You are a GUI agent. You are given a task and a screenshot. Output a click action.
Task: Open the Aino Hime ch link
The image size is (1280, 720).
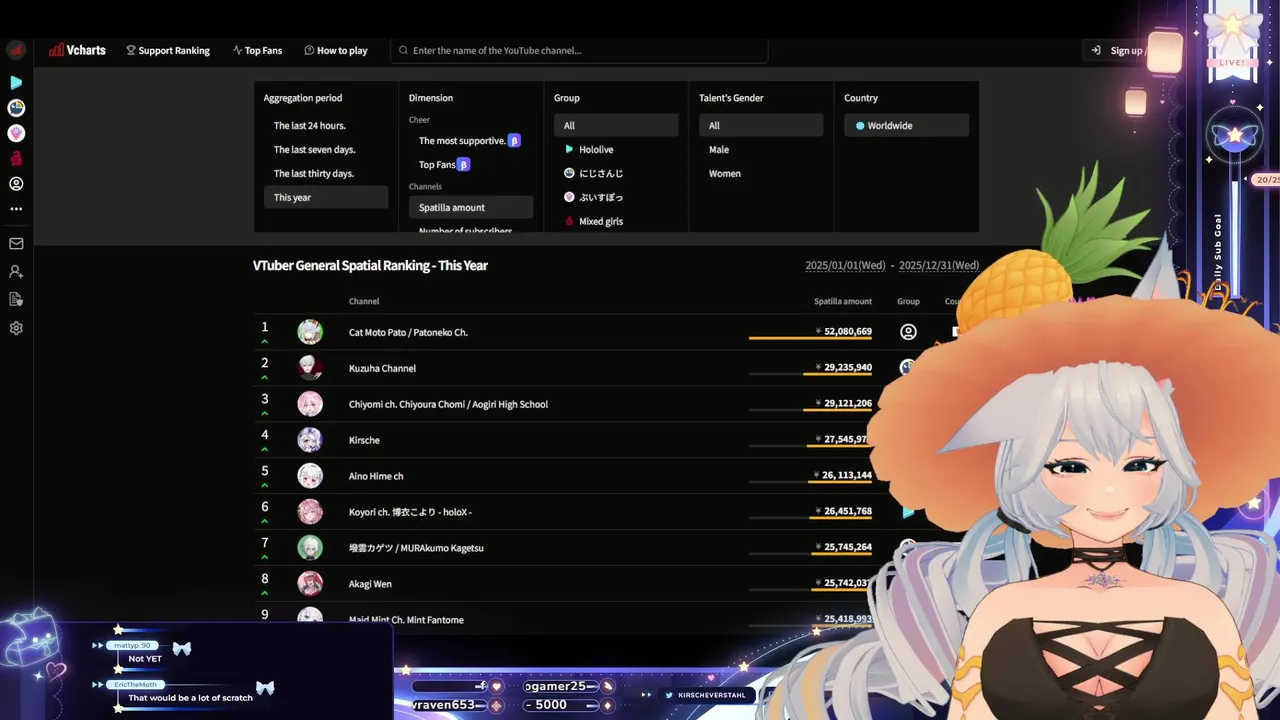(376, 476)
